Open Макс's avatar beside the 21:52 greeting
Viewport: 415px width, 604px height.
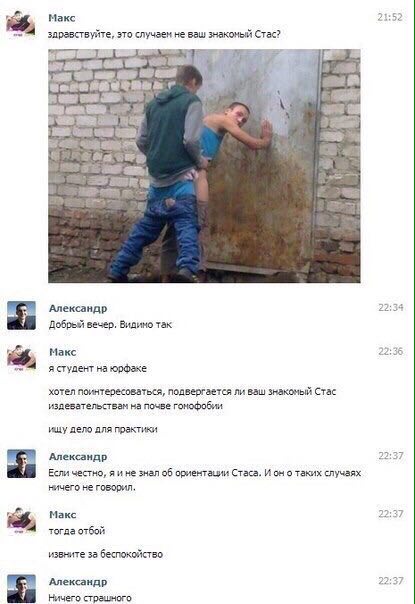[x=21, y=25]
